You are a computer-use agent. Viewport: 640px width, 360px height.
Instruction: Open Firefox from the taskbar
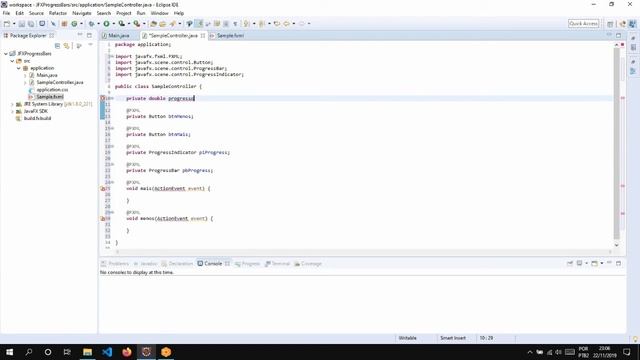(127, 352)
